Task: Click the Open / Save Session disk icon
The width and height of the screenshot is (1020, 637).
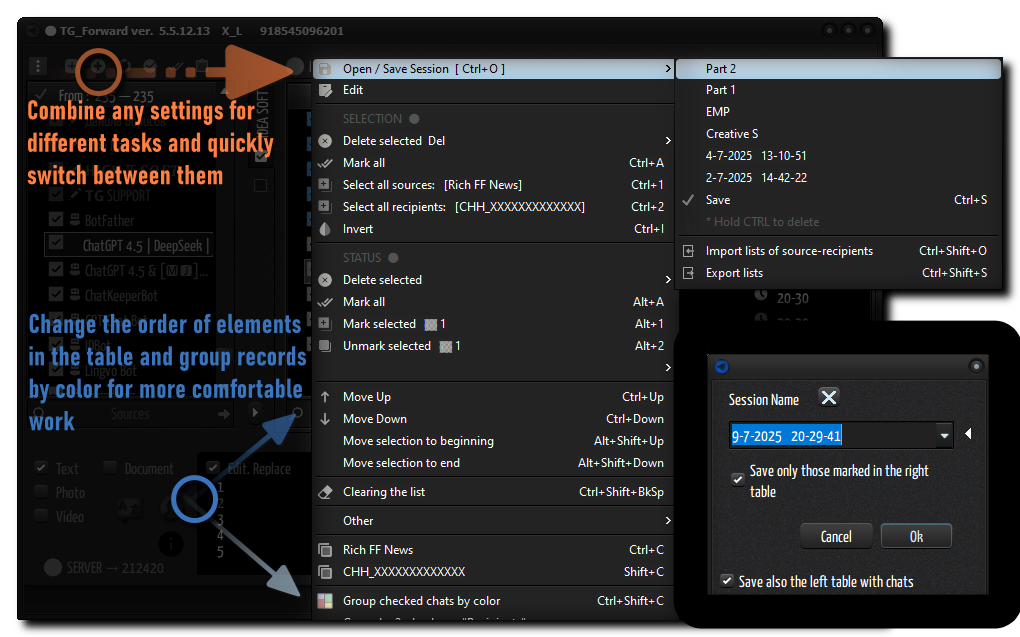Action: click(x=325, y=69)
